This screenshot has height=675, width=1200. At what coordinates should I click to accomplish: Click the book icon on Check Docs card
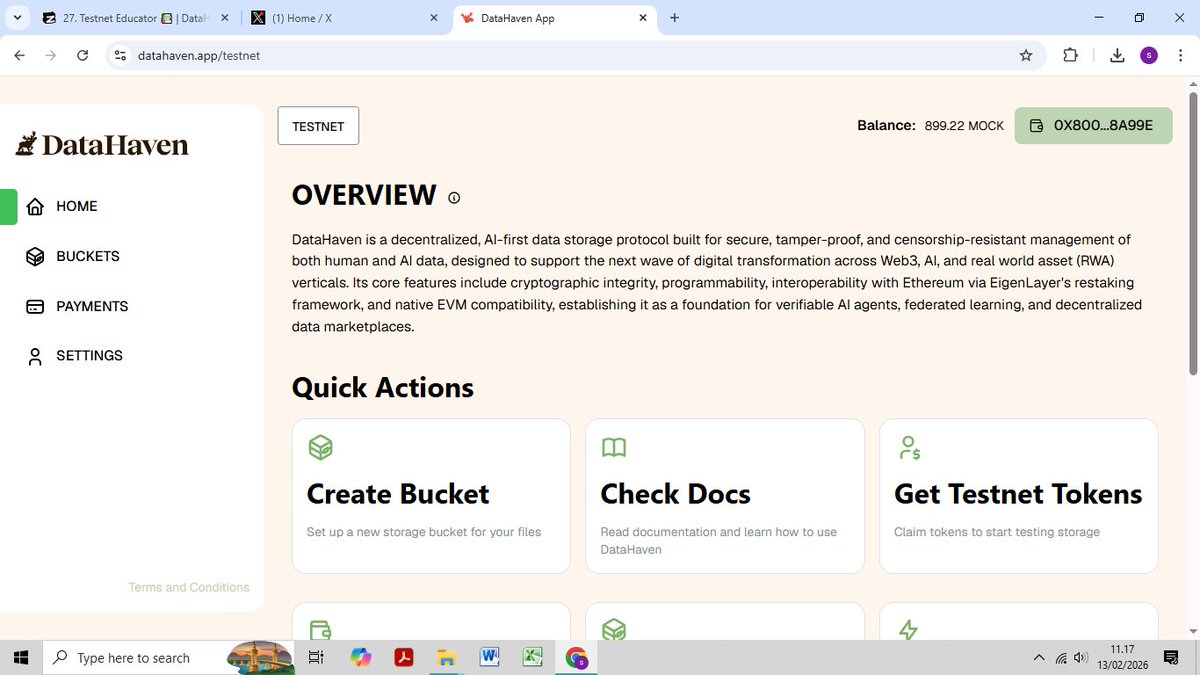(614, 448)
